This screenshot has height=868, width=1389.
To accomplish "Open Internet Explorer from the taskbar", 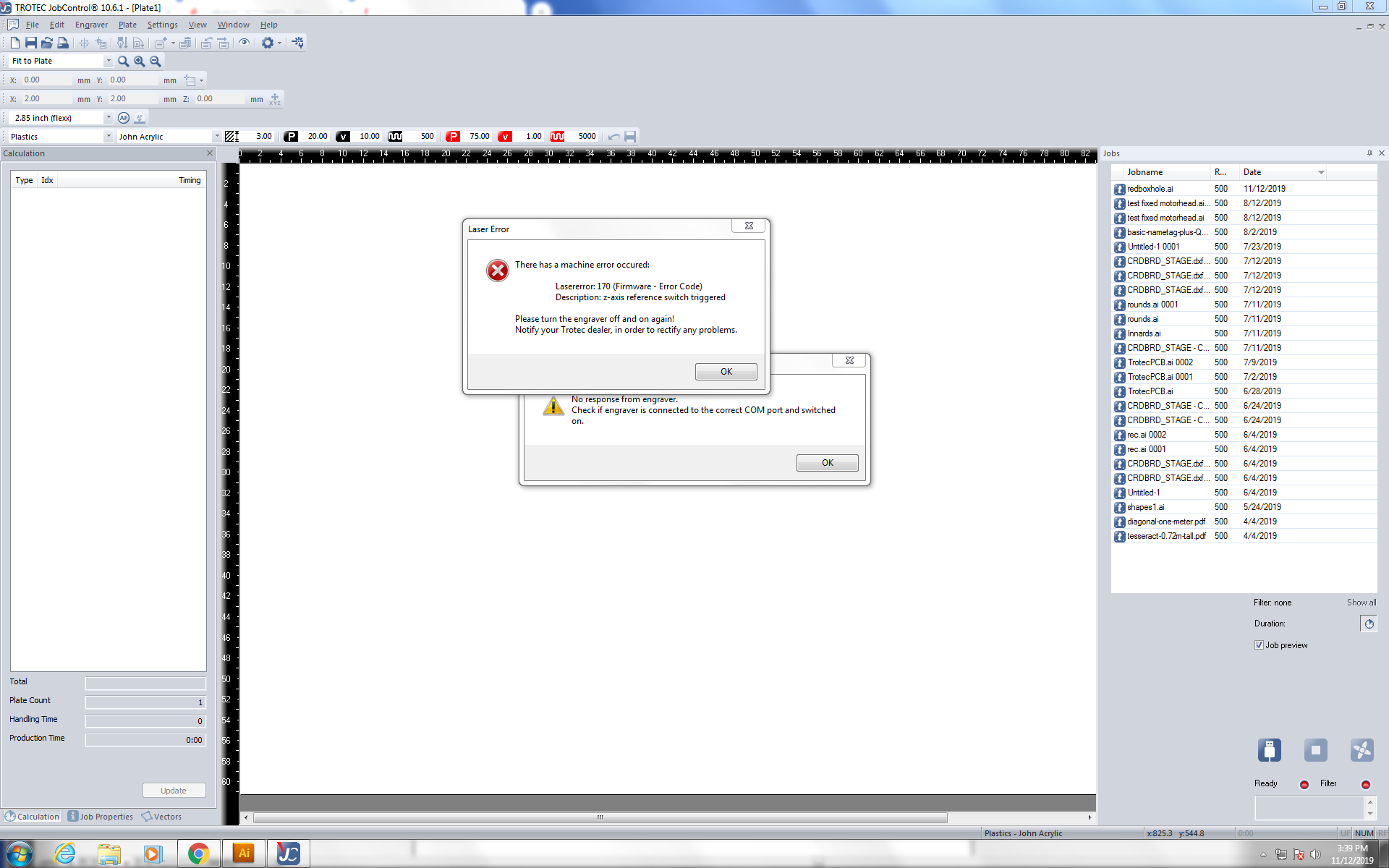I will point(65,854).
